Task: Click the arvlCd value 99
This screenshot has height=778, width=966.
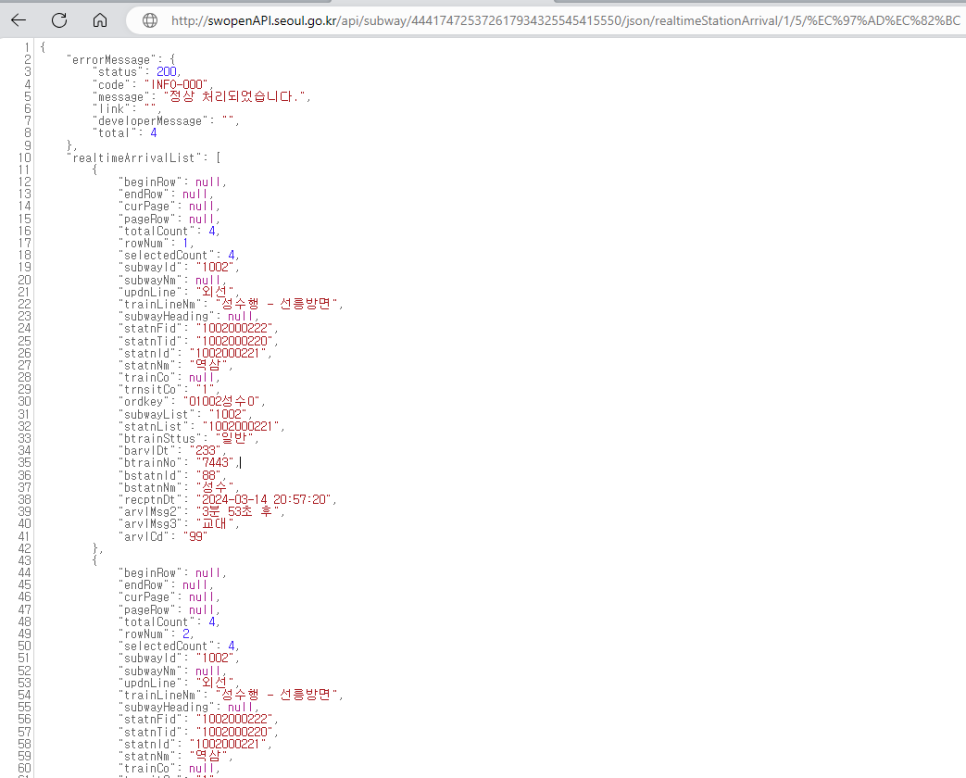Action: click(195, 537)
